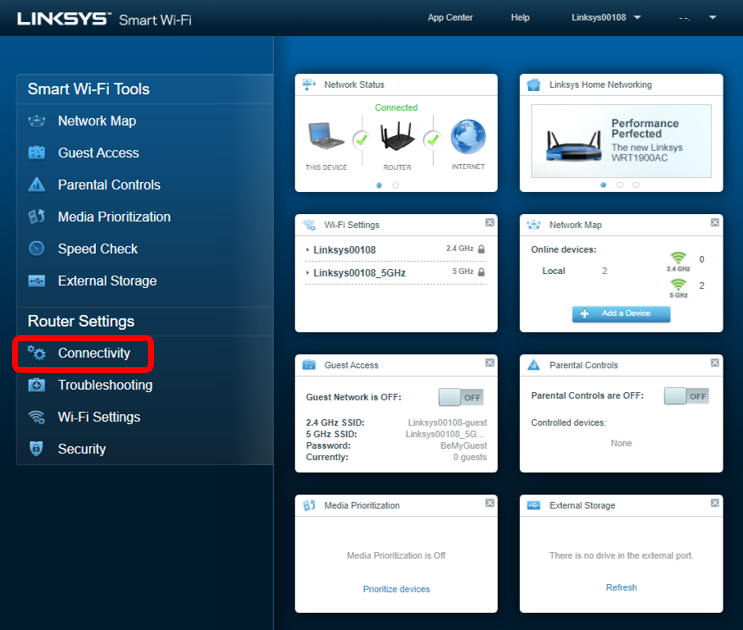743x630 pixels.
Task: Toggle the Guest Network OFF switch
Action: 461,397
